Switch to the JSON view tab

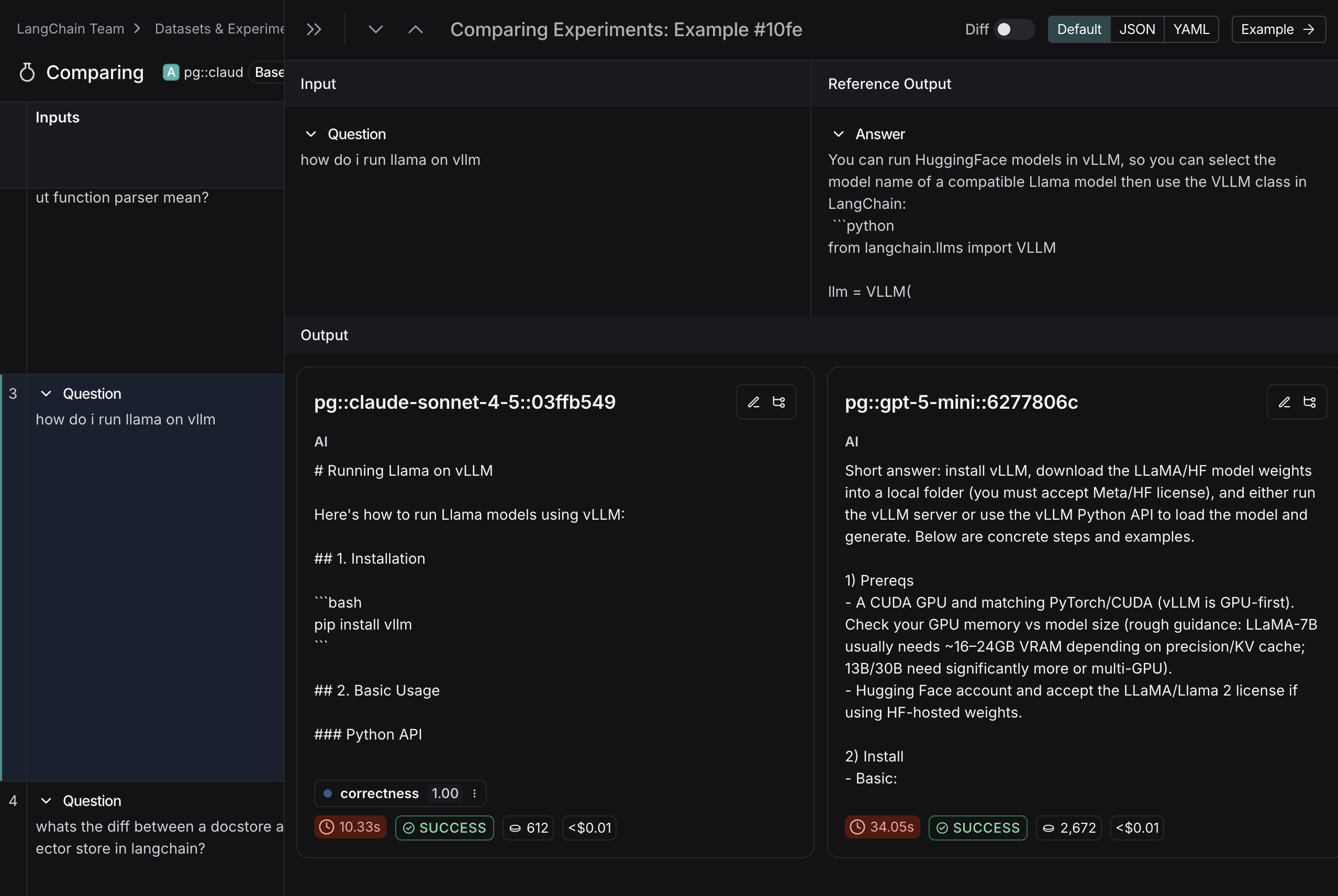1137,29
